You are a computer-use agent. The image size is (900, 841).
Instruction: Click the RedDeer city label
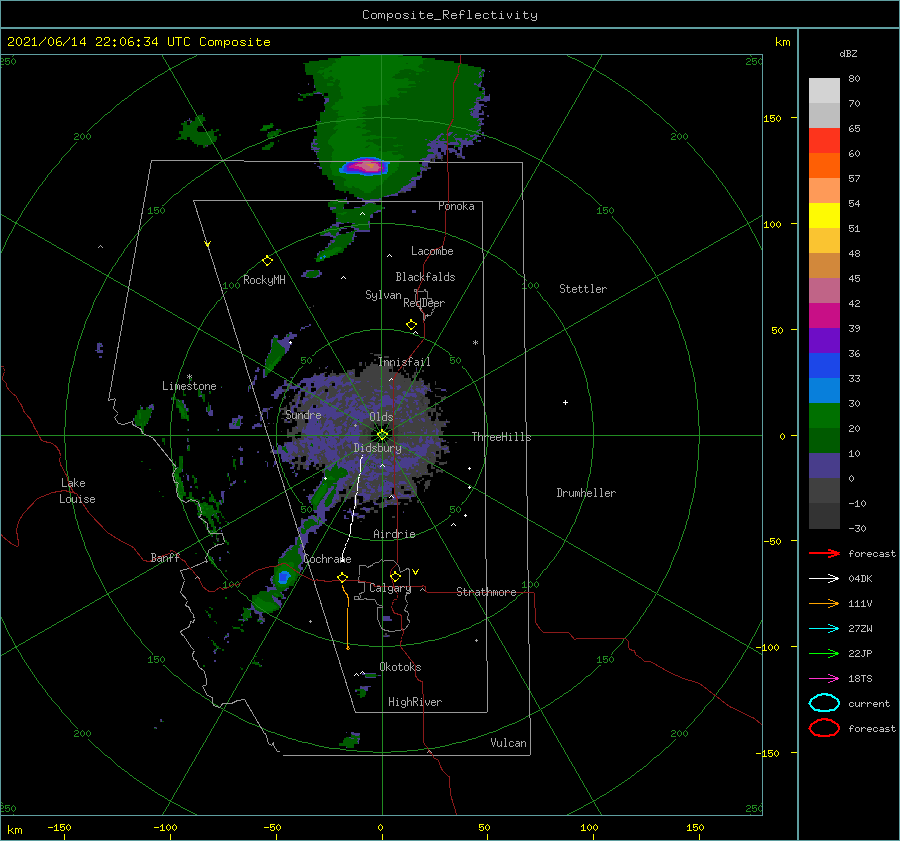424,303
